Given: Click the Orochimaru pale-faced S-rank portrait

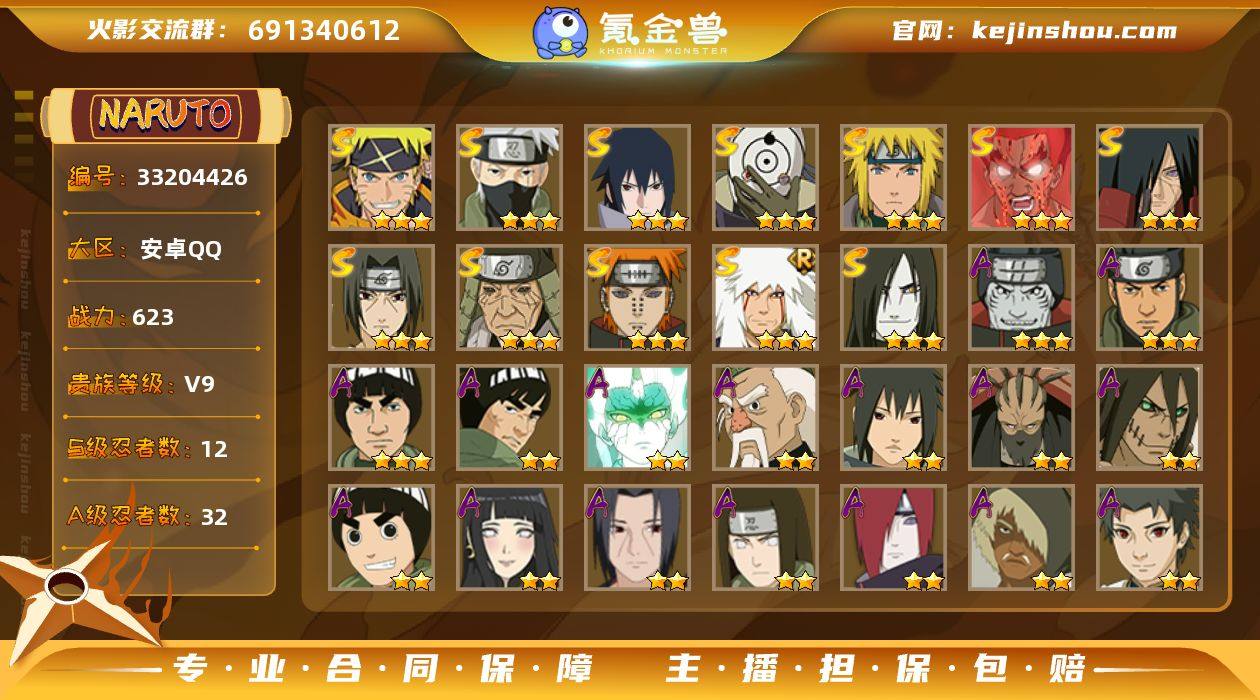Looking at the screenshot, I should (893, 298).
